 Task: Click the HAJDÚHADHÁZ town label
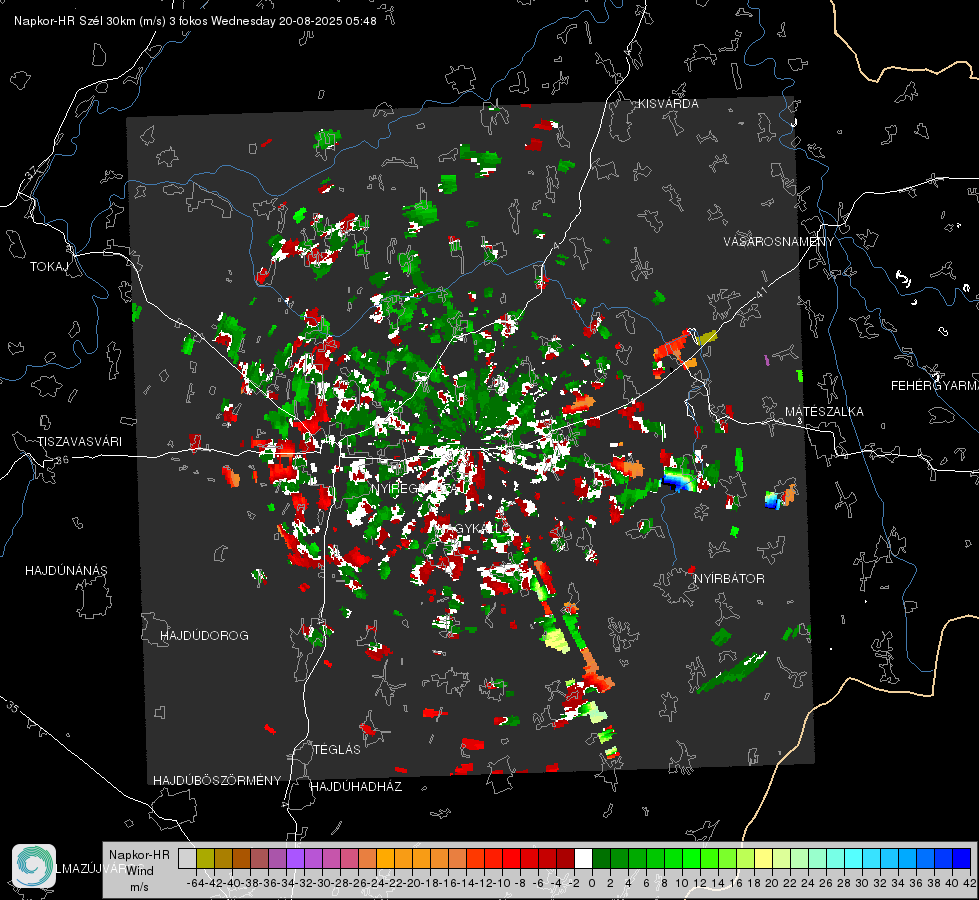click(357, 786)
